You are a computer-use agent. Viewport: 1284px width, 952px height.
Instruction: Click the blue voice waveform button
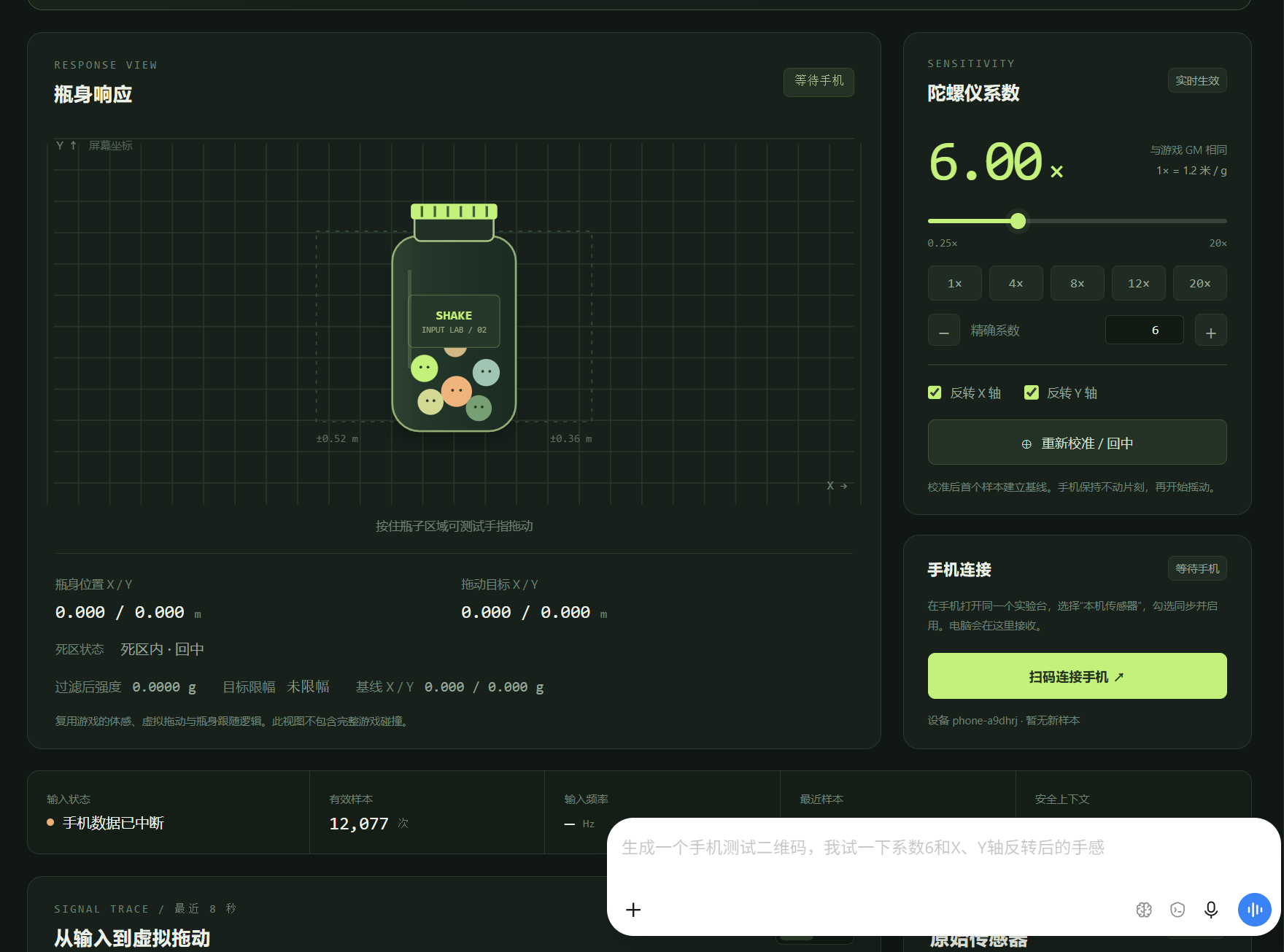1255,910
